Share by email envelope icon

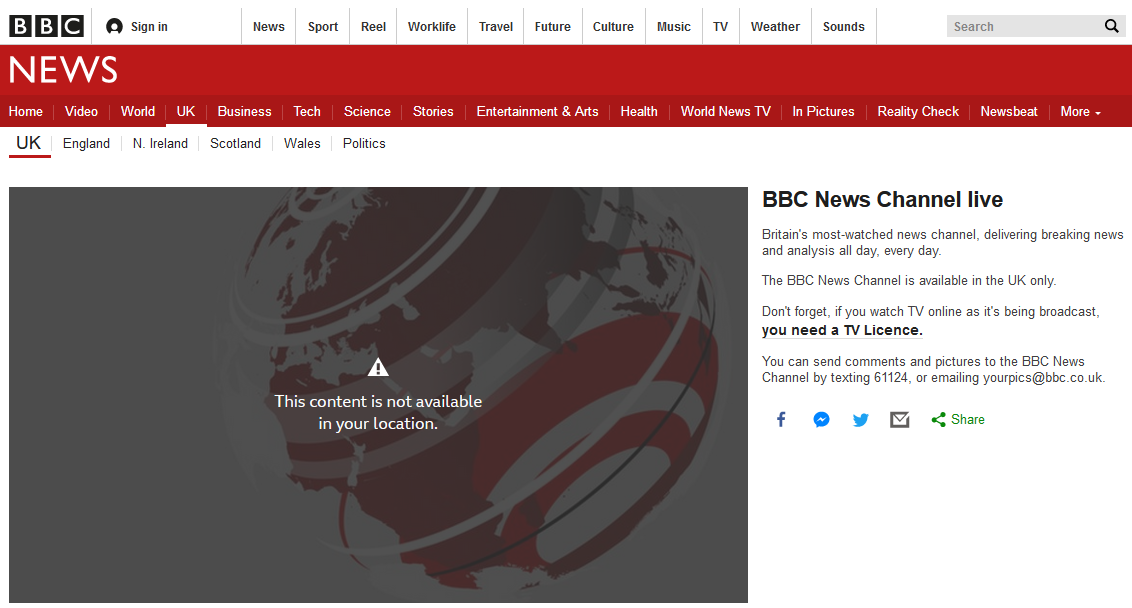point(900,420)
